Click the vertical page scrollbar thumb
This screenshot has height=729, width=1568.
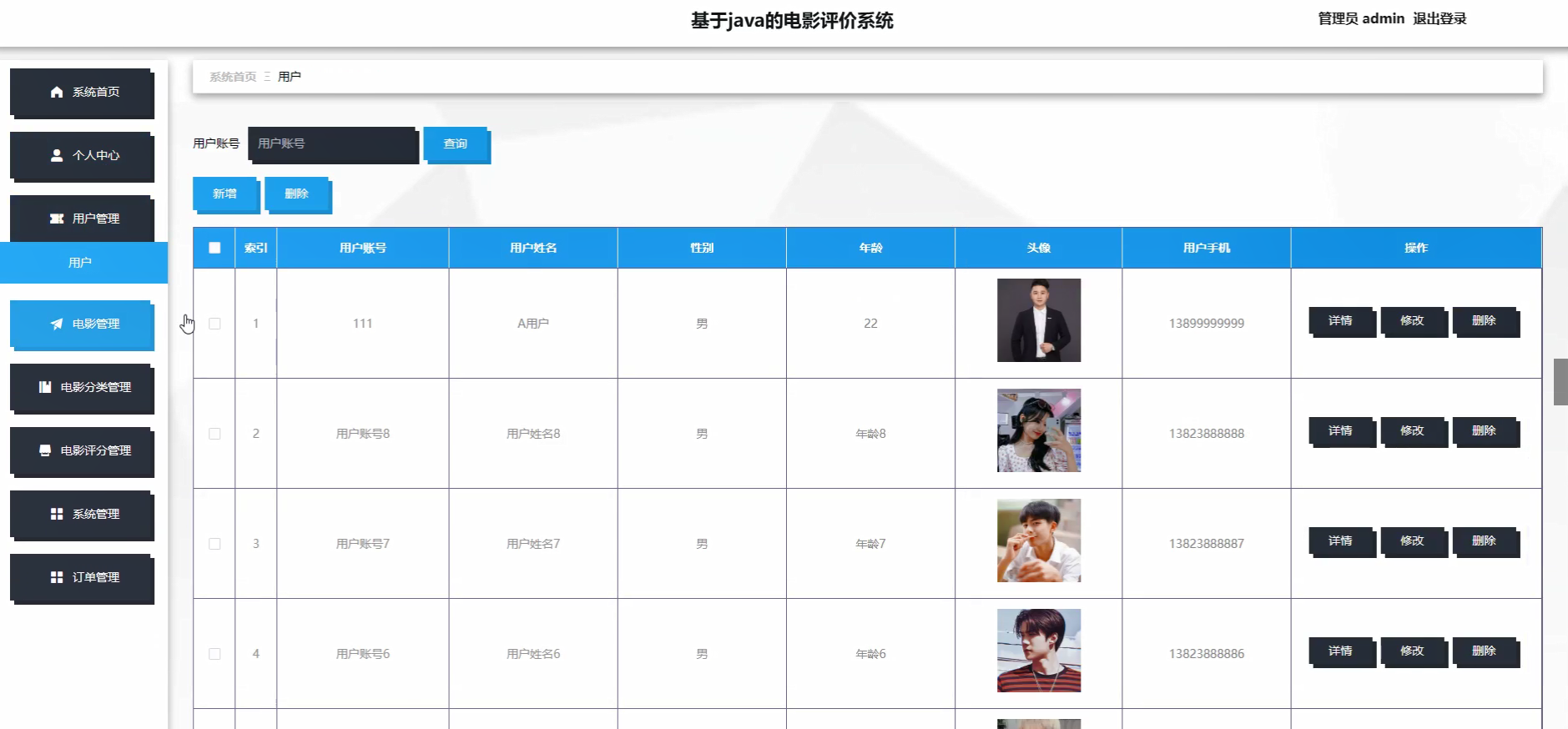(1560, 382)
